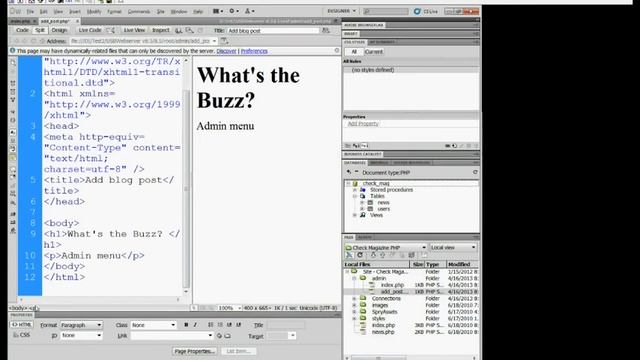The image size is (640, 360).
Task: Show Current mode in CSS Styles panel
Action: (374, 52)
